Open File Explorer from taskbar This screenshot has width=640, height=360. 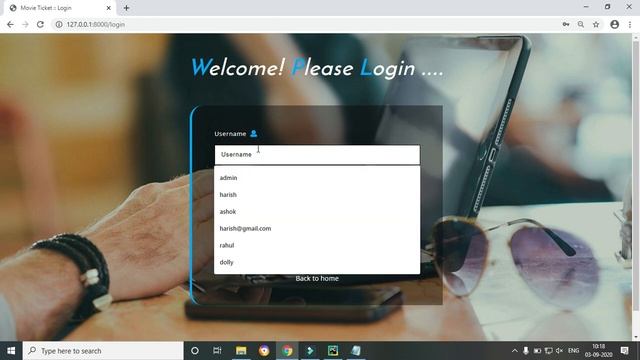point(241,351)
